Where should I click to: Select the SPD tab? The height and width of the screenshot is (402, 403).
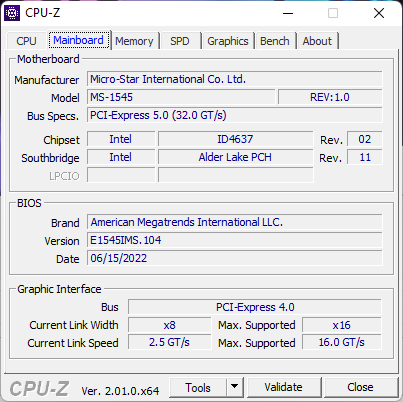coord(180,41)
